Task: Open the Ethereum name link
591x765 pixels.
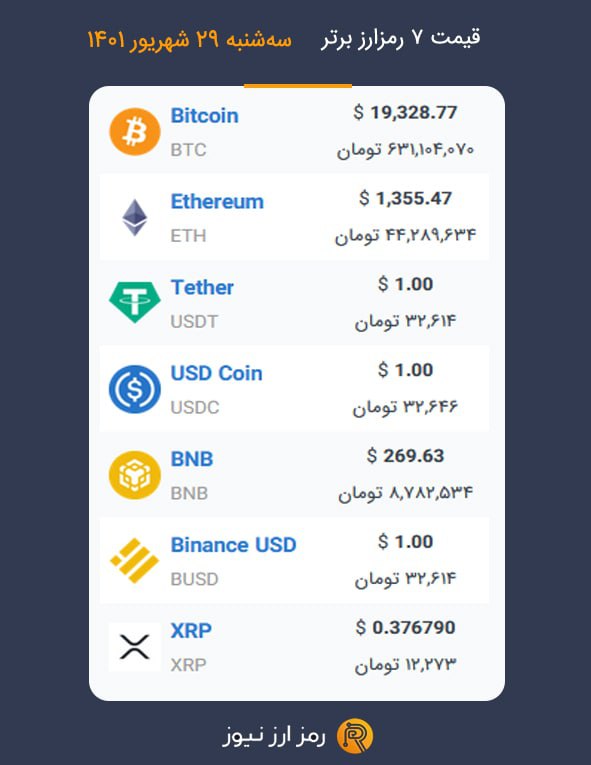Action: 217,201
